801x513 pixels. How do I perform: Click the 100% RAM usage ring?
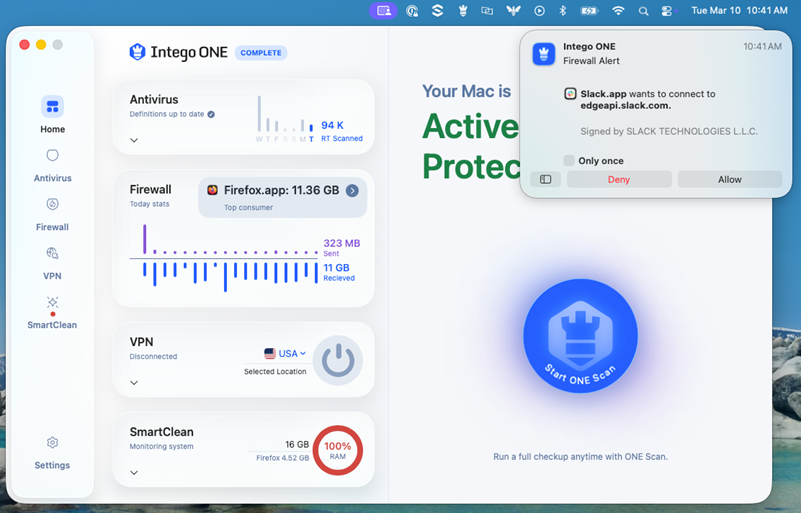[x=338, y=450]
